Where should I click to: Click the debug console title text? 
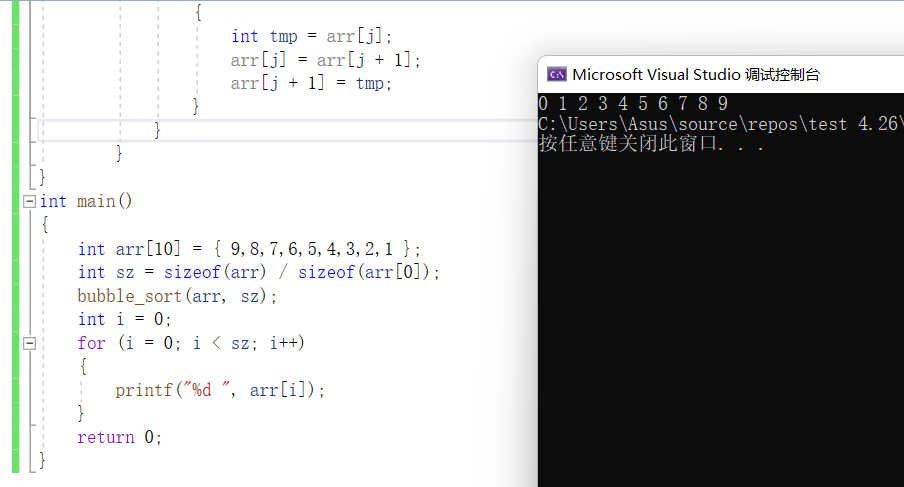(x=696, y=74)
